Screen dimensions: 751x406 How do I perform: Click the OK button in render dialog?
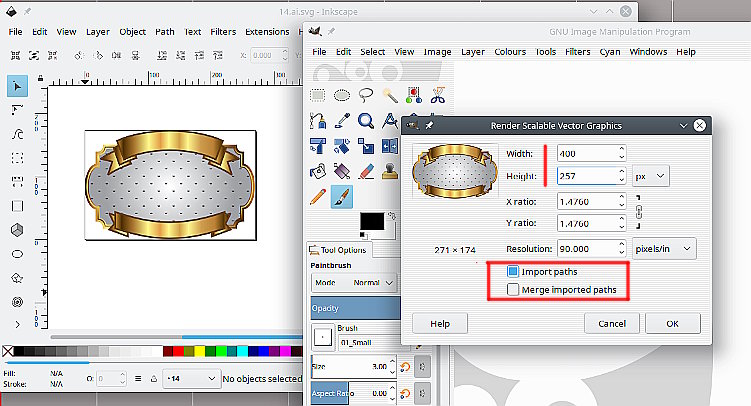pos(672,324)
